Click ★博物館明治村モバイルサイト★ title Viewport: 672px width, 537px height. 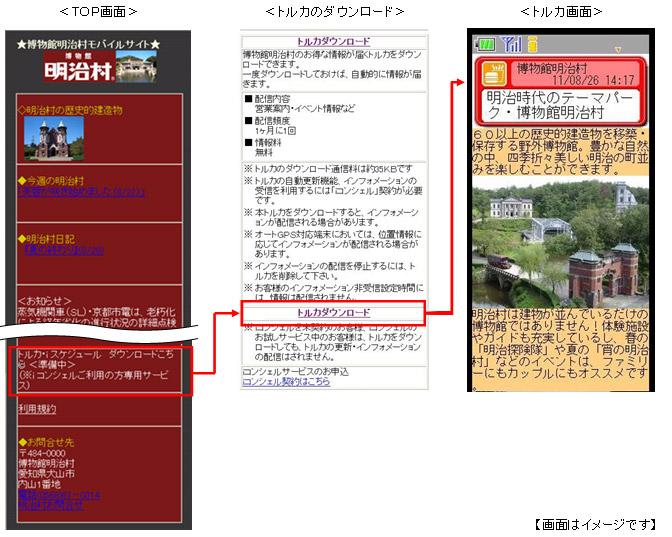89,44
